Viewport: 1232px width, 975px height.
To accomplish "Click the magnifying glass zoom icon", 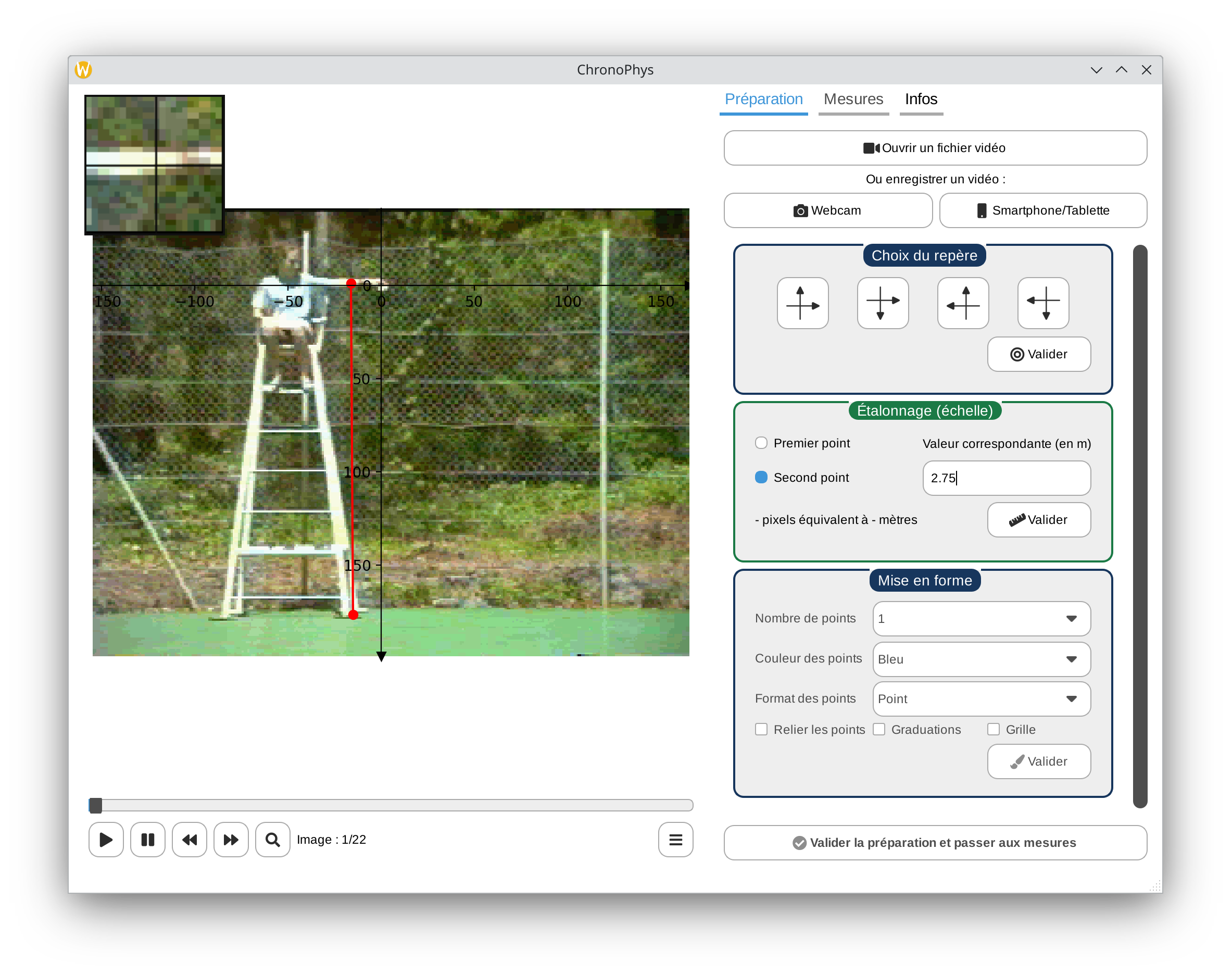I will pyautogui.click(x=273, y=840).
